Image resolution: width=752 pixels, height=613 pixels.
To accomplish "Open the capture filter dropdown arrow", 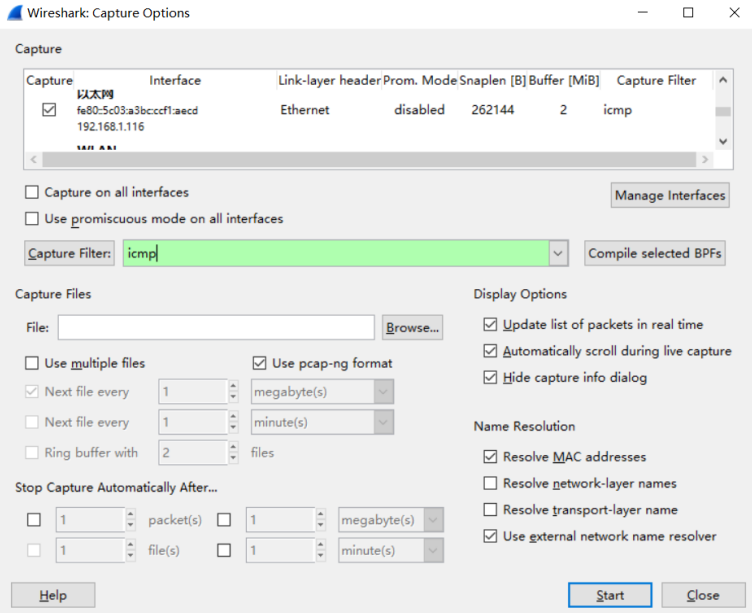I will pyautogui.click(x=558, y=253).
